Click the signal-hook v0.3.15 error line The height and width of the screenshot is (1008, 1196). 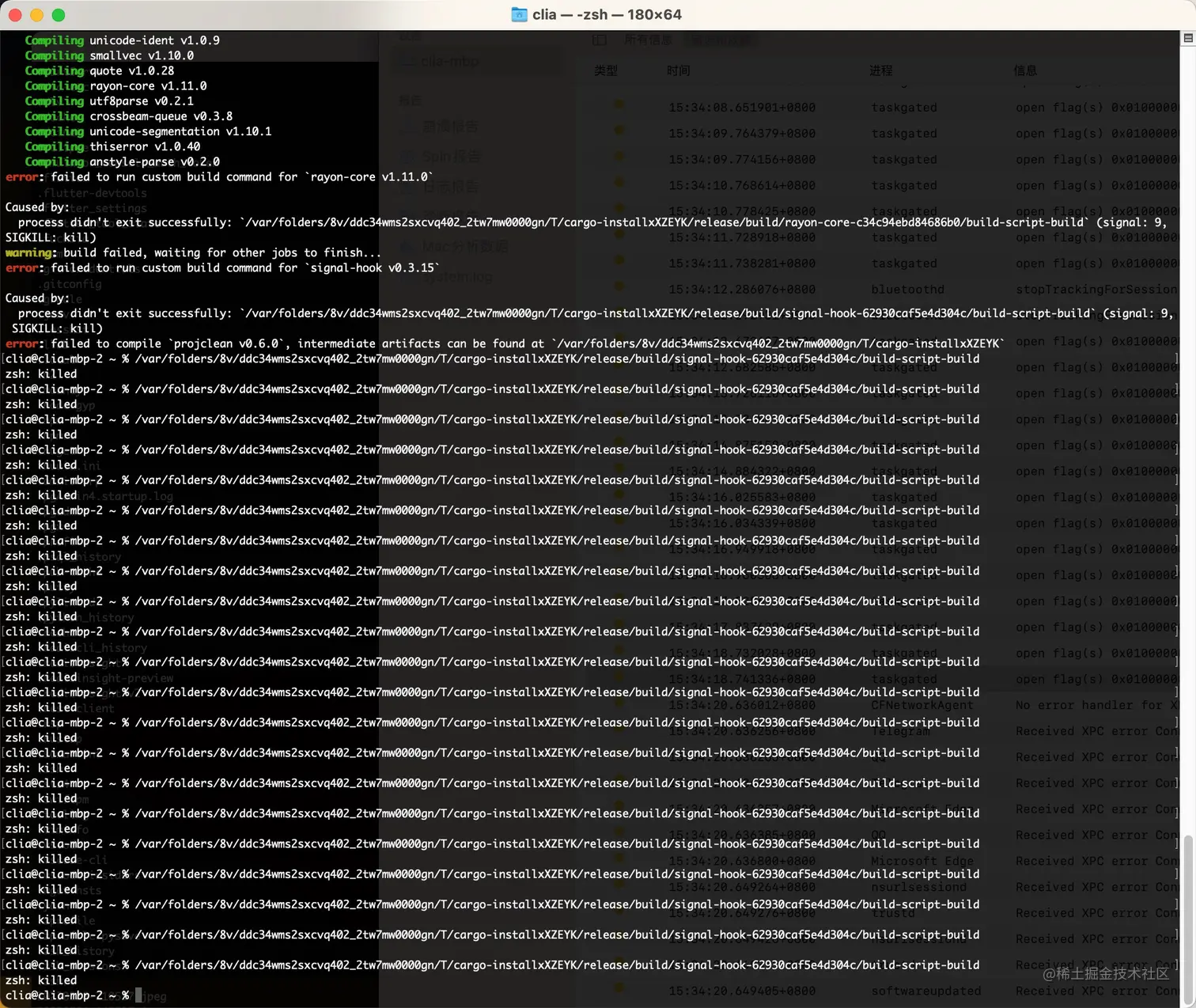click(222, 267)
